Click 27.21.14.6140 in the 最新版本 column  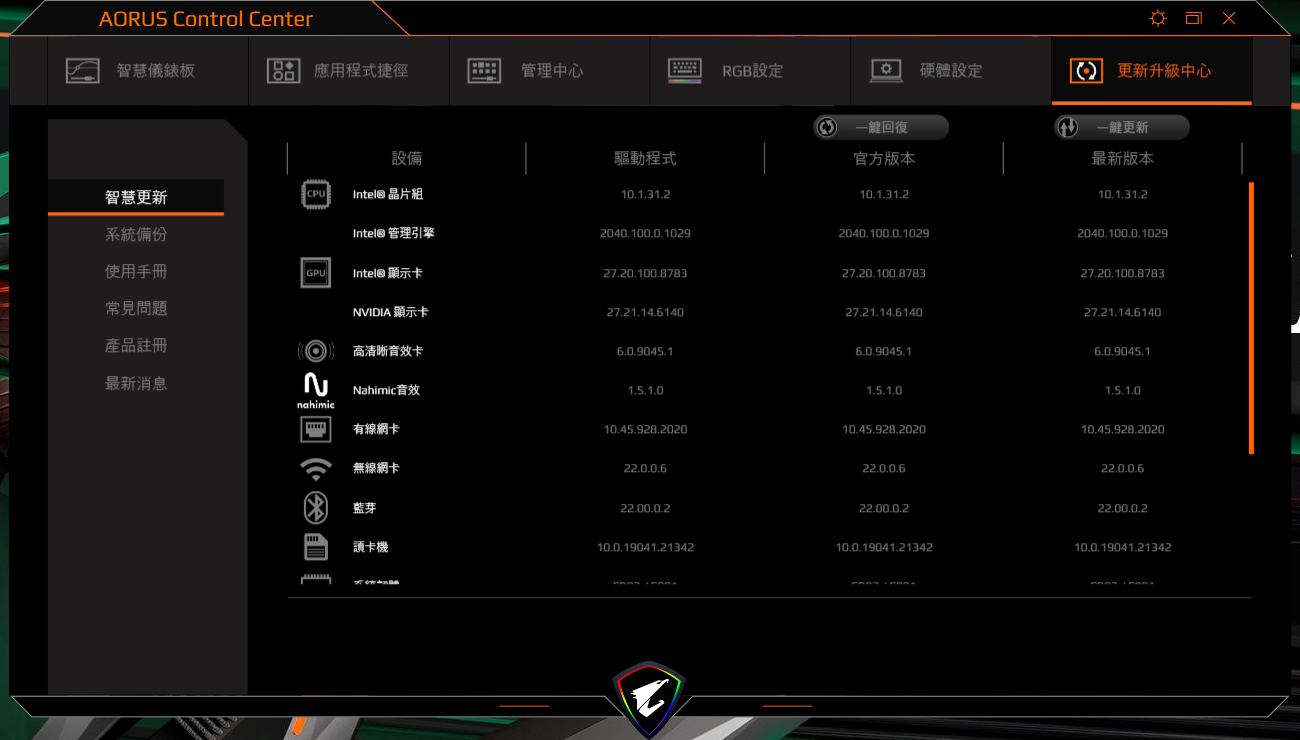(x=1123, y=312)
